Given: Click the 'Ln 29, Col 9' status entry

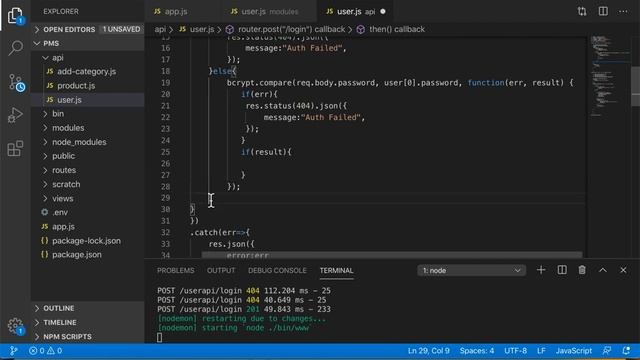Looking at the screenshot, I should (x=429, y=351).
